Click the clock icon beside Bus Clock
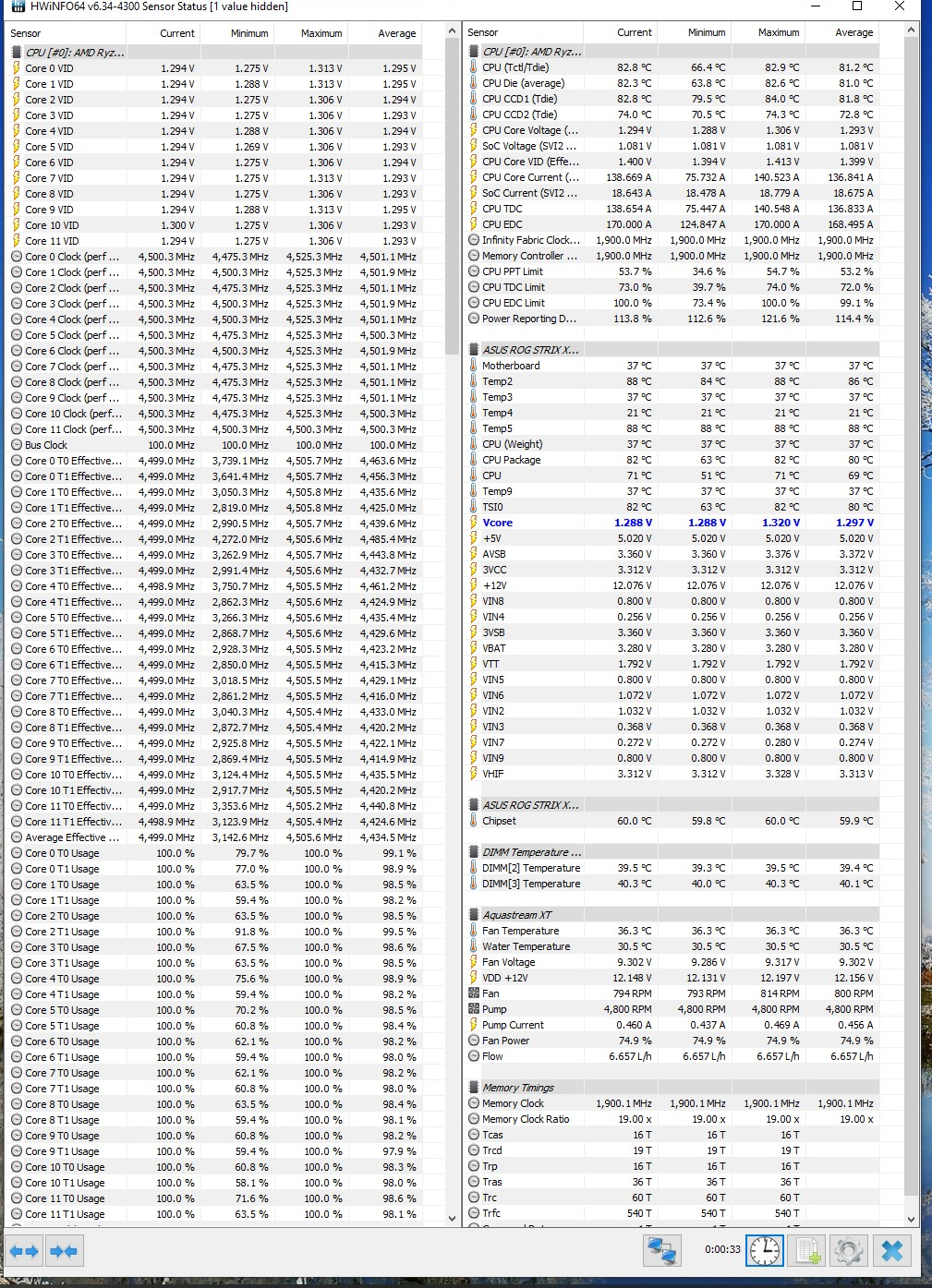932x1288 pixels. click(x=17, y=445)
